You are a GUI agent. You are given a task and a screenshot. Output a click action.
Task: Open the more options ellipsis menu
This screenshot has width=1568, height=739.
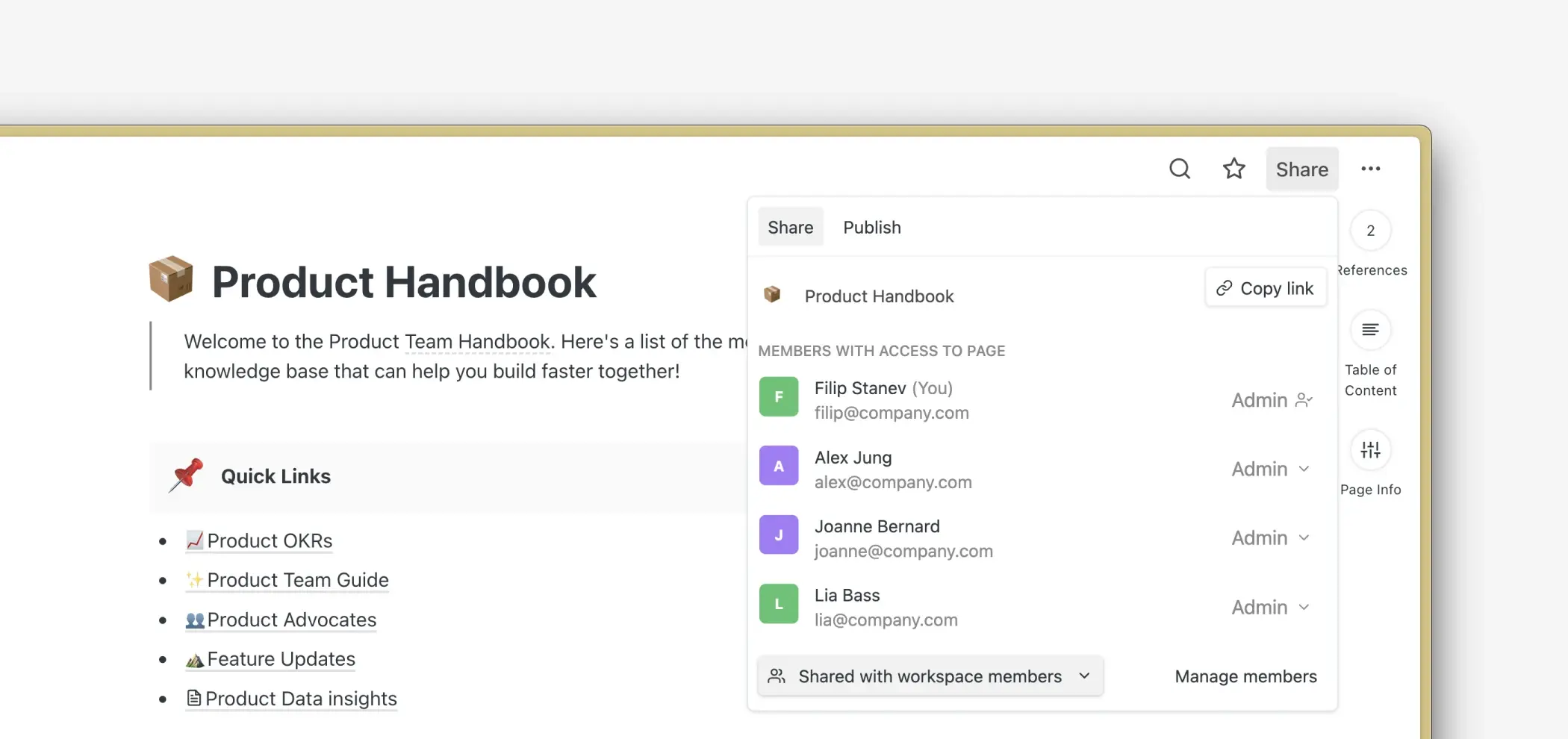pyautogui.click(x=1371, y=169)
